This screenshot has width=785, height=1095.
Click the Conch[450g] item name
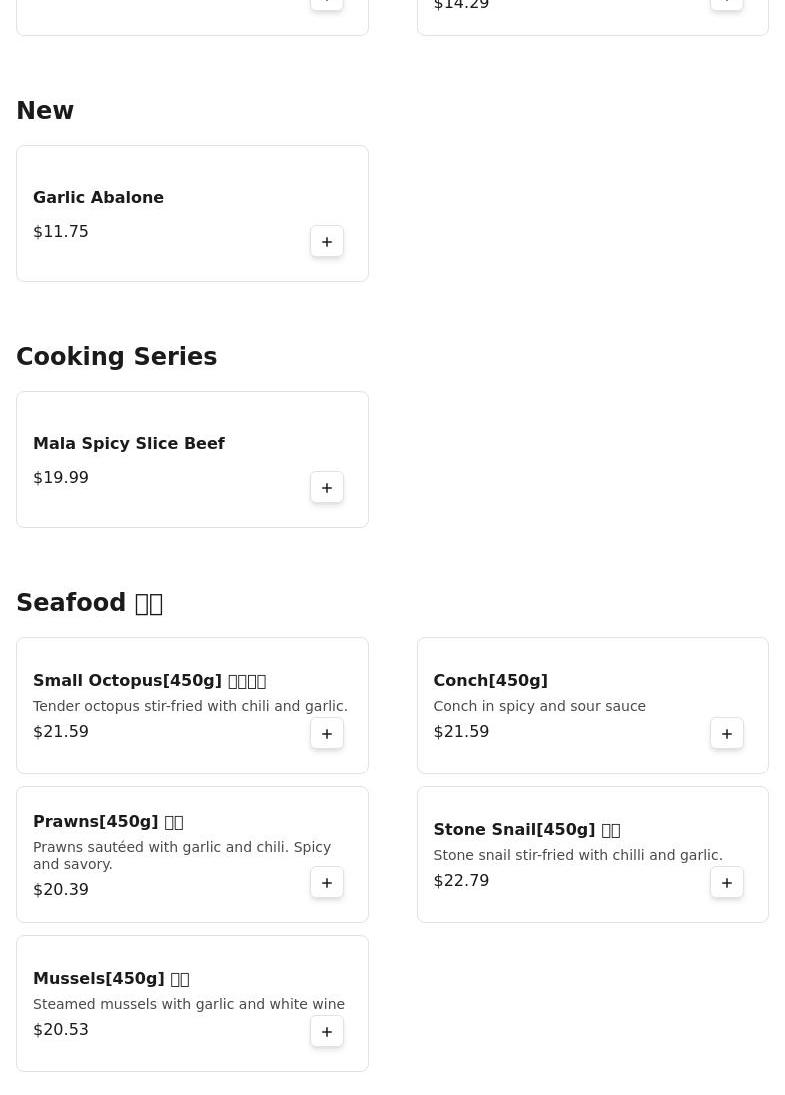490,681
